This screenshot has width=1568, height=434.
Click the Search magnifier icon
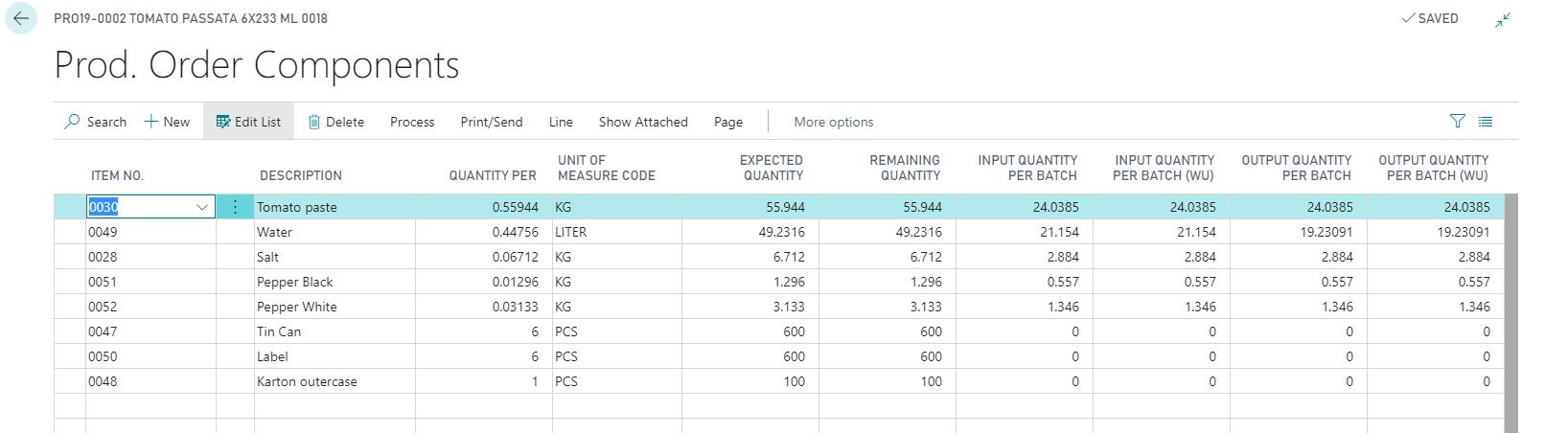[73, 122]
